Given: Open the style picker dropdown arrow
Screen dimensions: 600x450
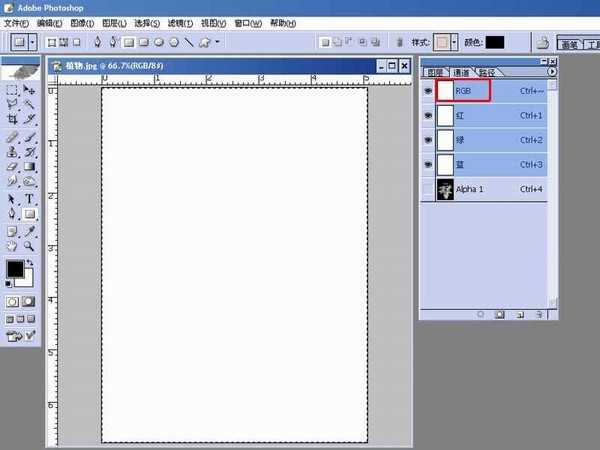Looking at the screenshot, I should [x=454, y=42].
